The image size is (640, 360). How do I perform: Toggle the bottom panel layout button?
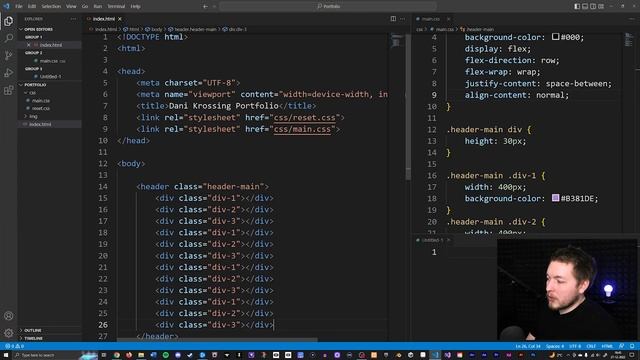585,7
